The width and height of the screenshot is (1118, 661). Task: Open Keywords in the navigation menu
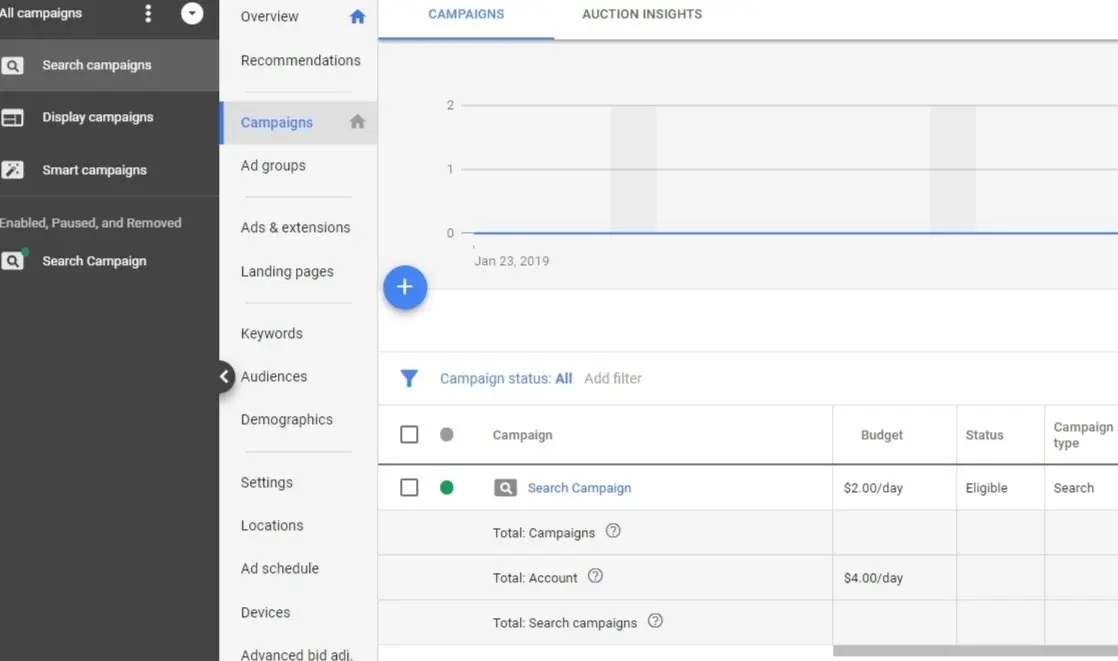(x=272, y=334)
